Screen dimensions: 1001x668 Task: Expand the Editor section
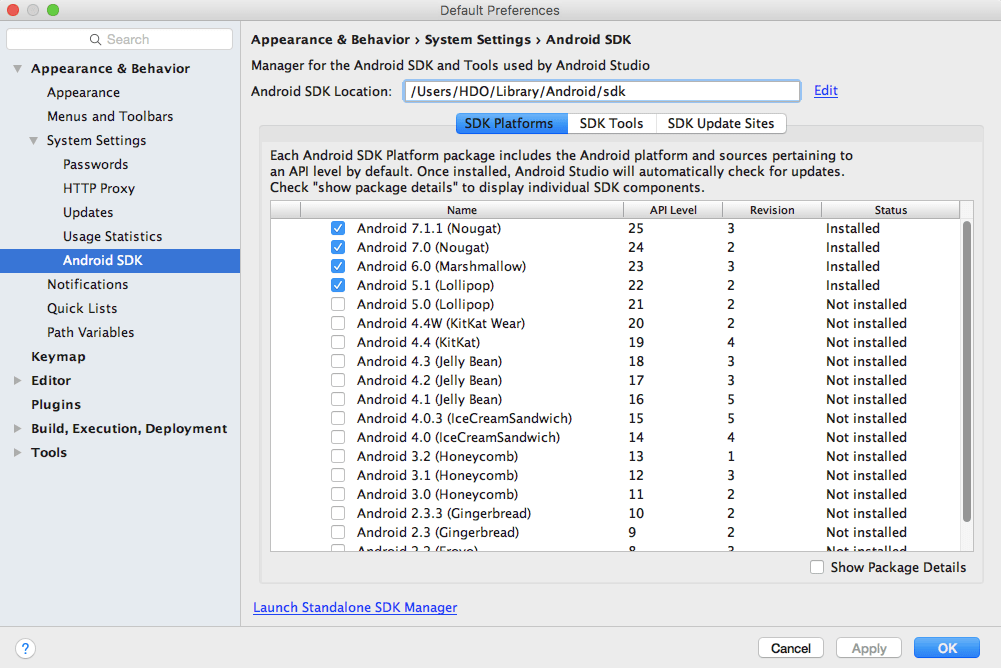(x=18, y=381)
